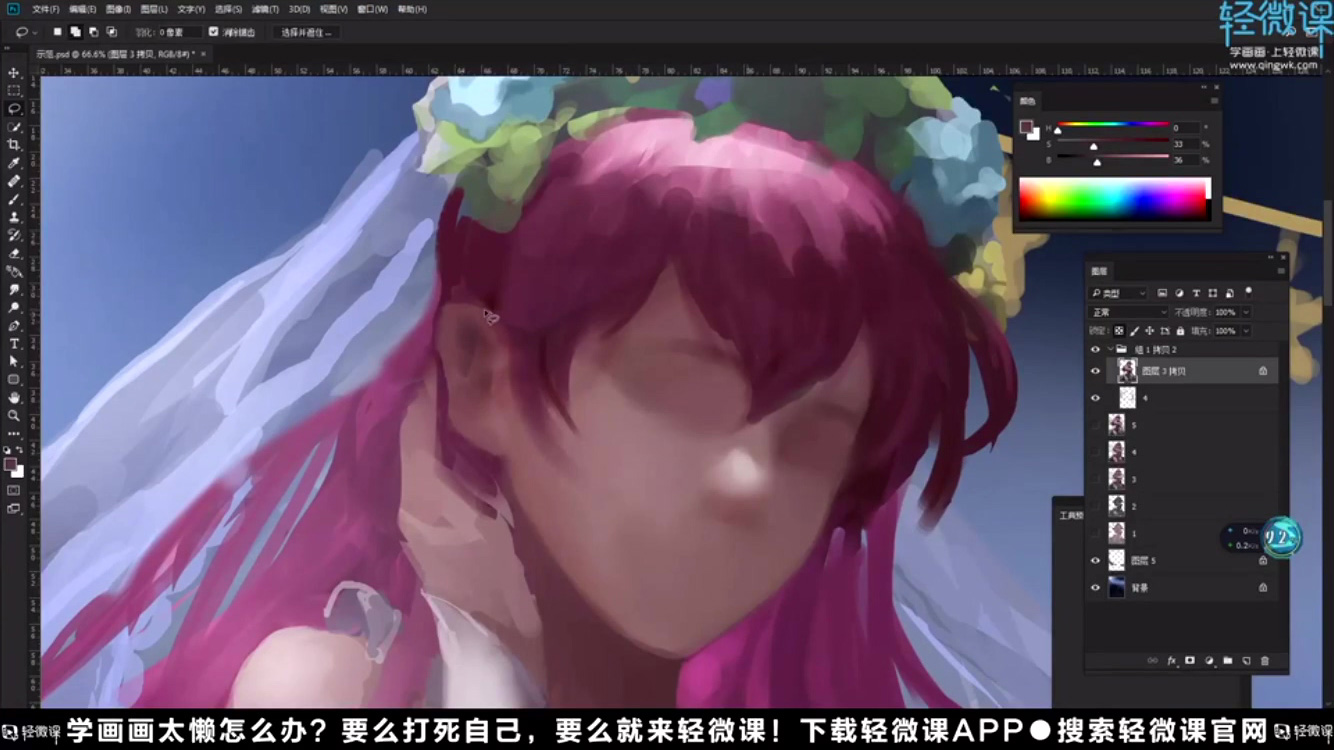This screenshot has width=1334, height=750.
Task: Click the Quick Mask mode icon
Action: 14,491
